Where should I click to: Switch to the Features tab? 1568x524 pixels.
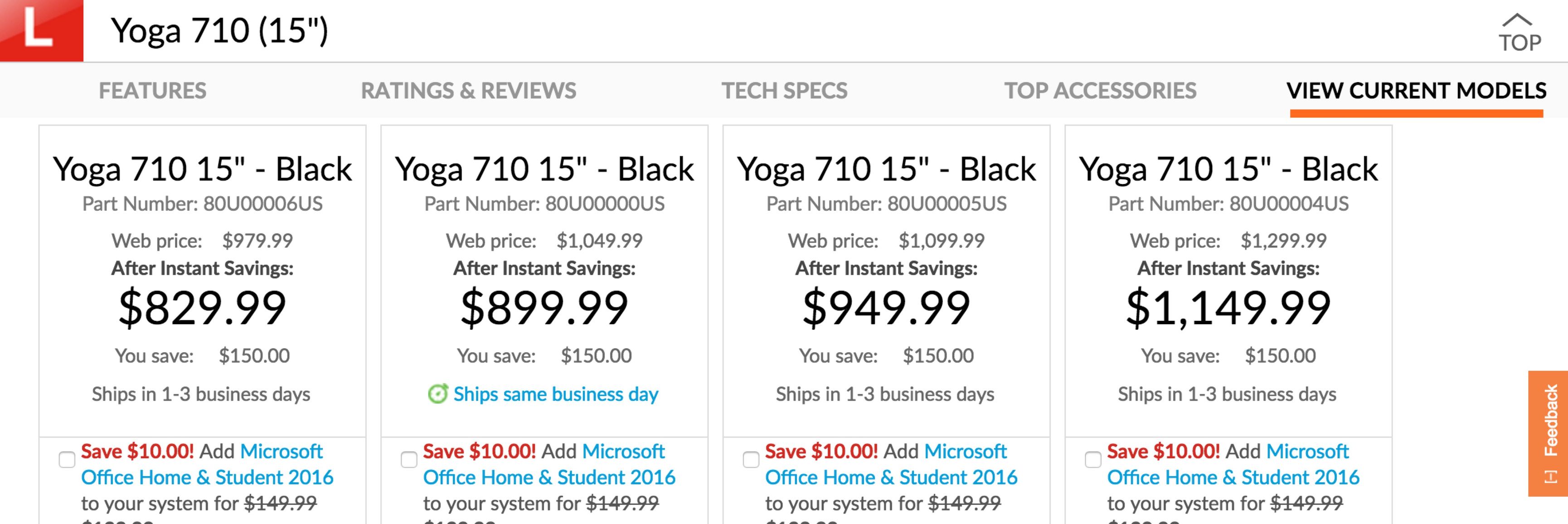(x=152, y=91)
